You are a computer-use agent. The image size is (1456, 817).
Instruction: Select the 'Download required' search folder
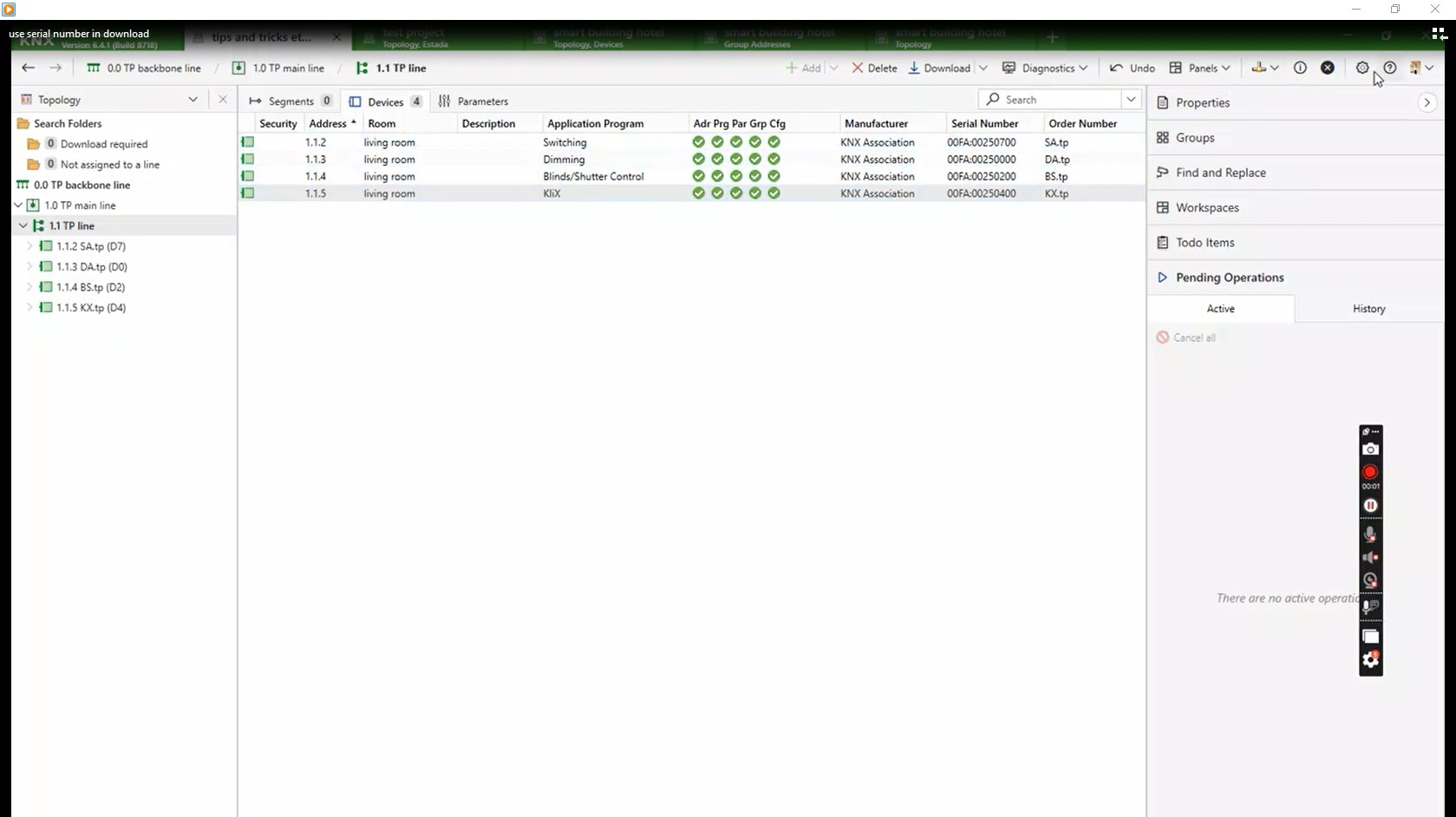click(x=104, y=144)
